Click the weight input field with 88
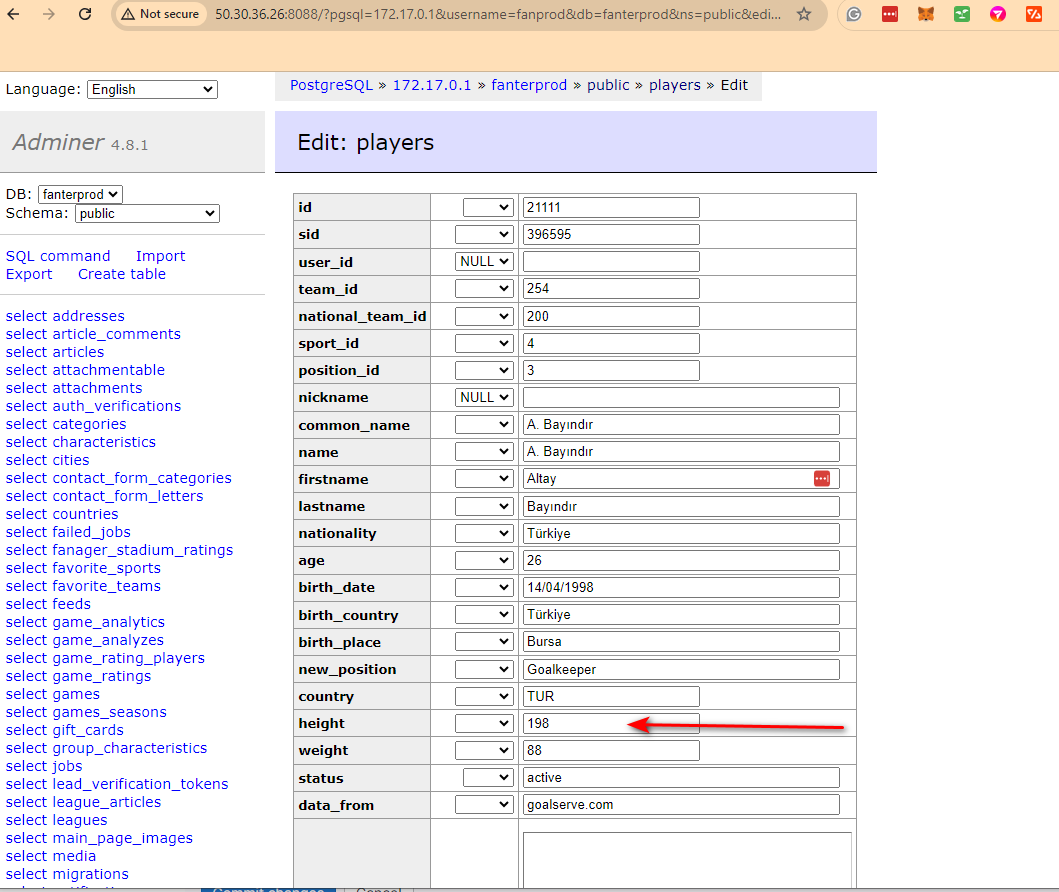The height and width of the screenshot is (892, 1059). click(x=611, y=750)
